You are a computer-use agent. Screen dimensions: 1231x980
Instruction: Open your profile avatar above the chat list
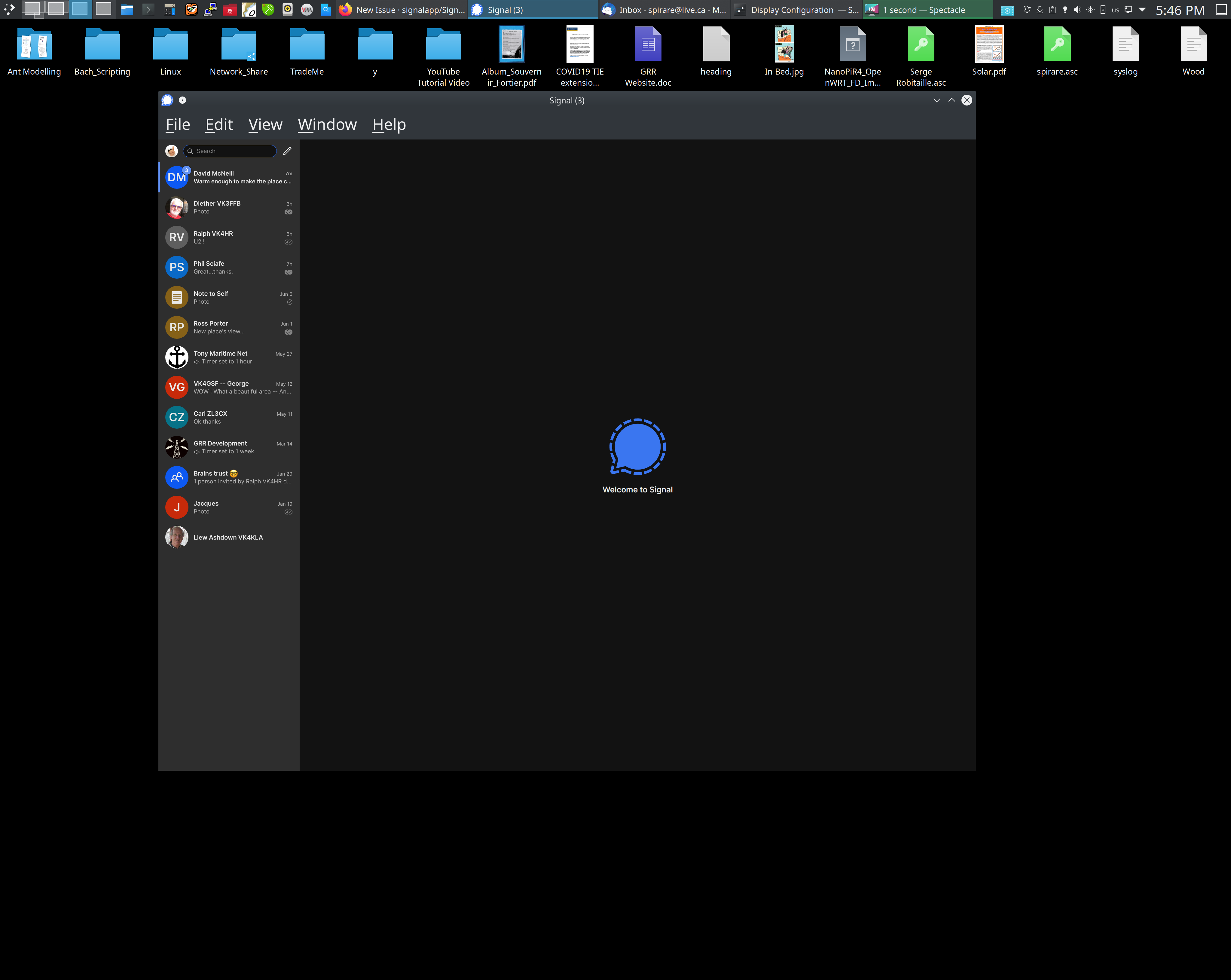[x=171, y=151]
